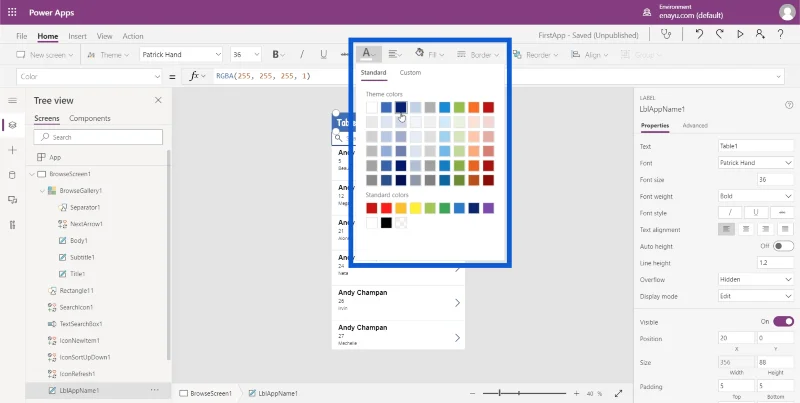Open the View ribbon tab
The width and height of the screenshot is (800, 403).
(x=105, y=36)
